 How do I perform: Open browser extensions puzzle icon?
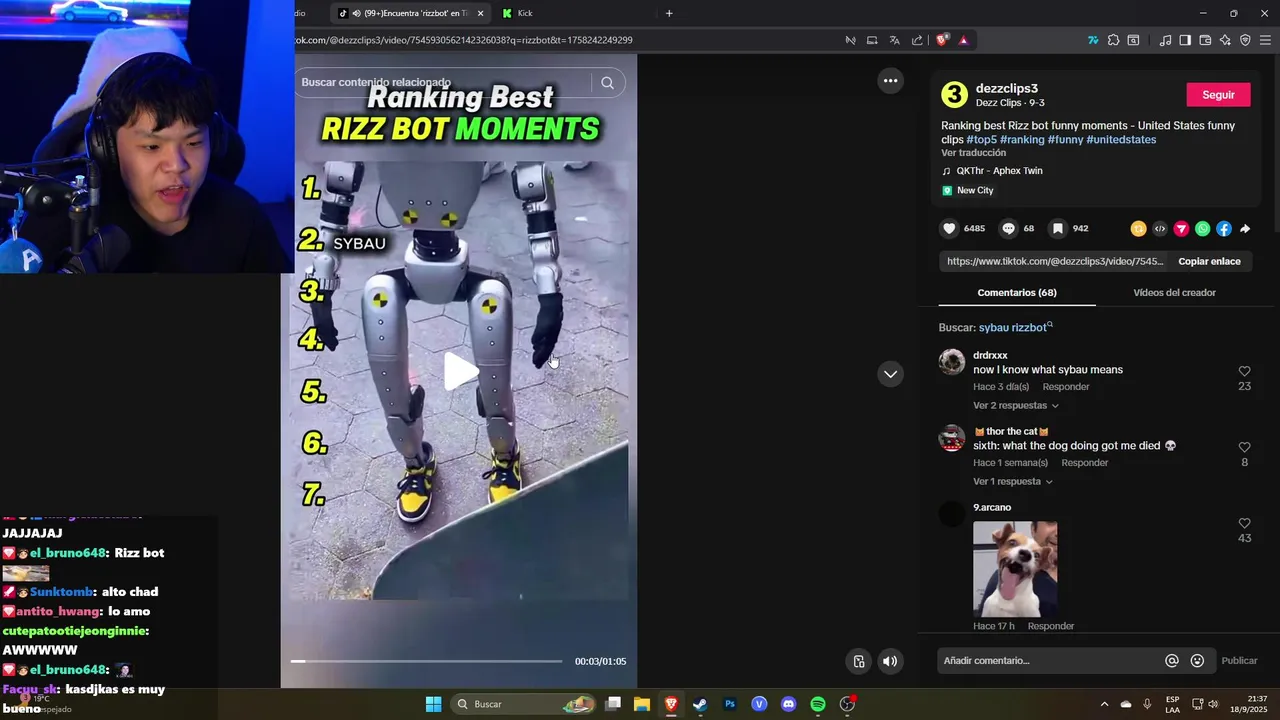pyautogui.click(x=1113, y=40)
